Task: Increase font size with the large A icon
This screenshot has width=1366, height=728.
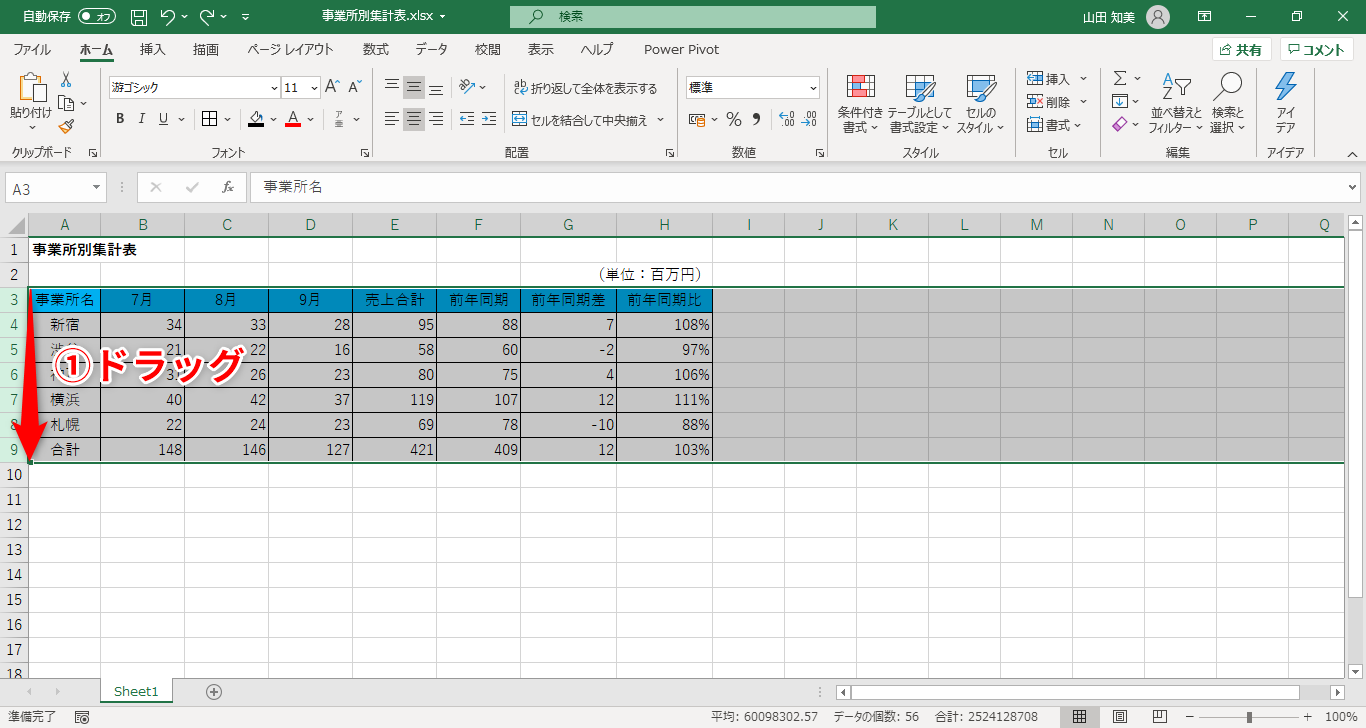Action: tap(333, 87)
